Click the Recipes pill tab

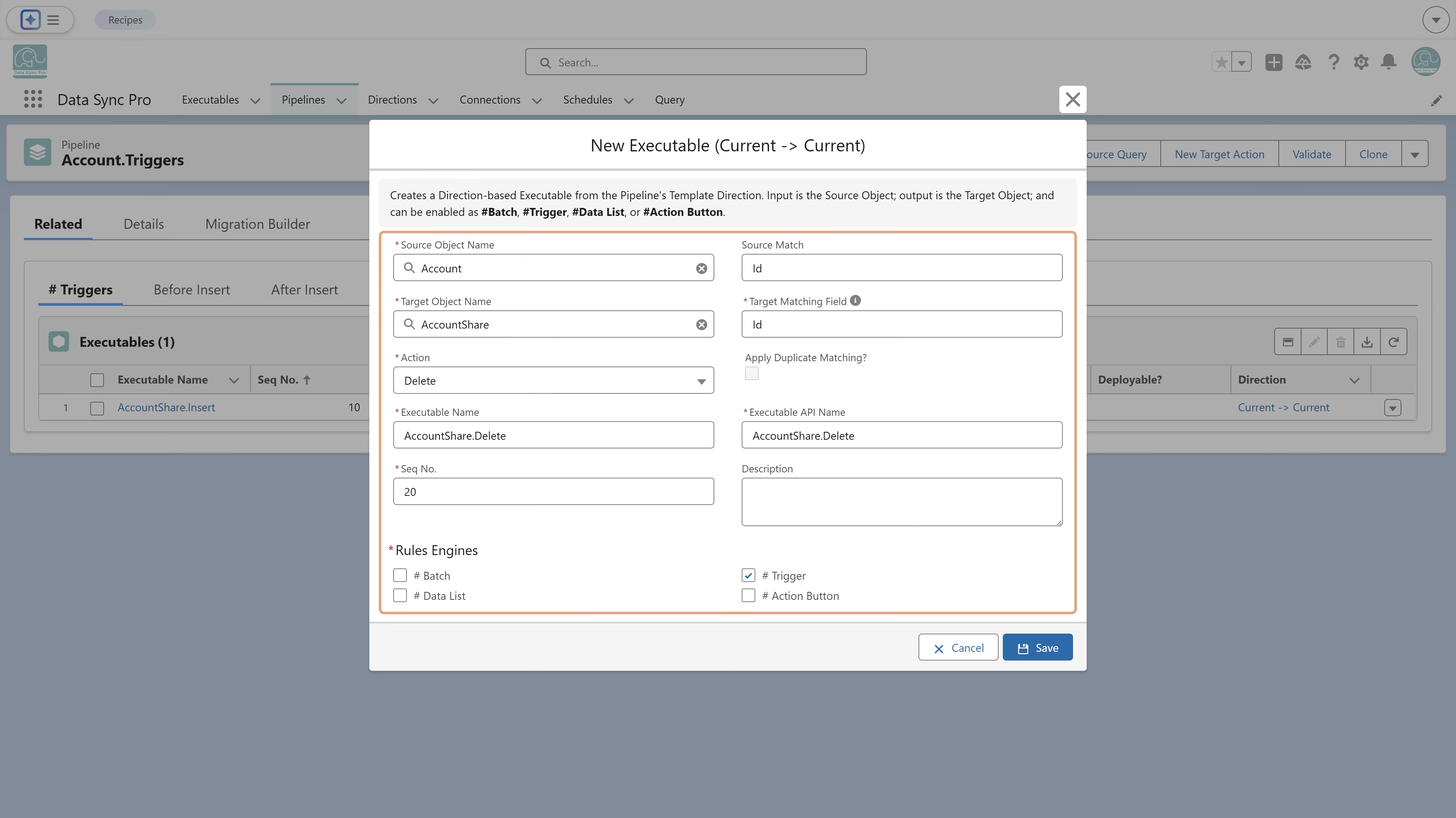point(125,20)
